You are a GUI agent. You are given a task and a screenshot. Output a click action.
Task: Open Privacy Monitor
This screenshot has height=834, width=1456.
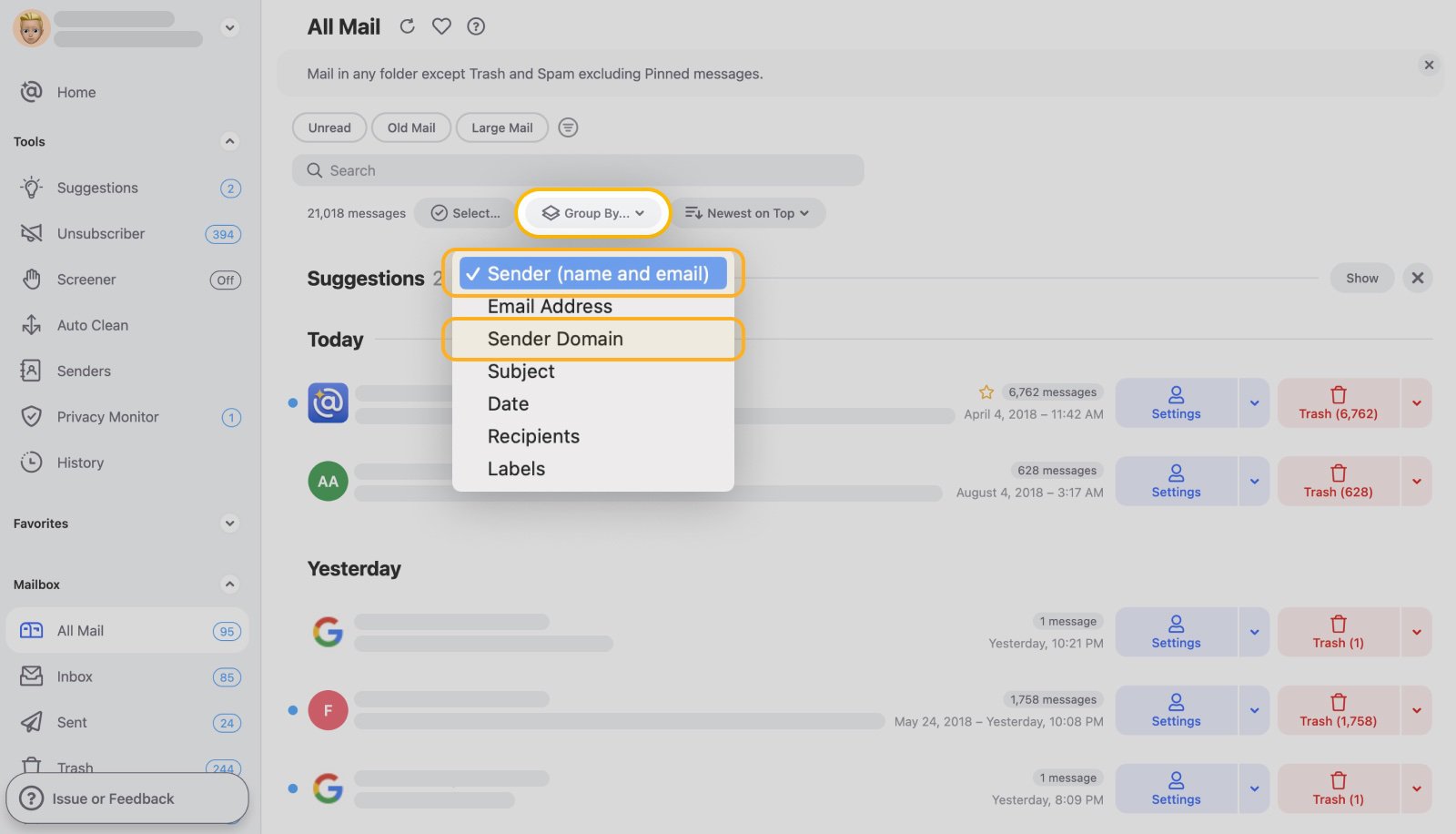106,417
